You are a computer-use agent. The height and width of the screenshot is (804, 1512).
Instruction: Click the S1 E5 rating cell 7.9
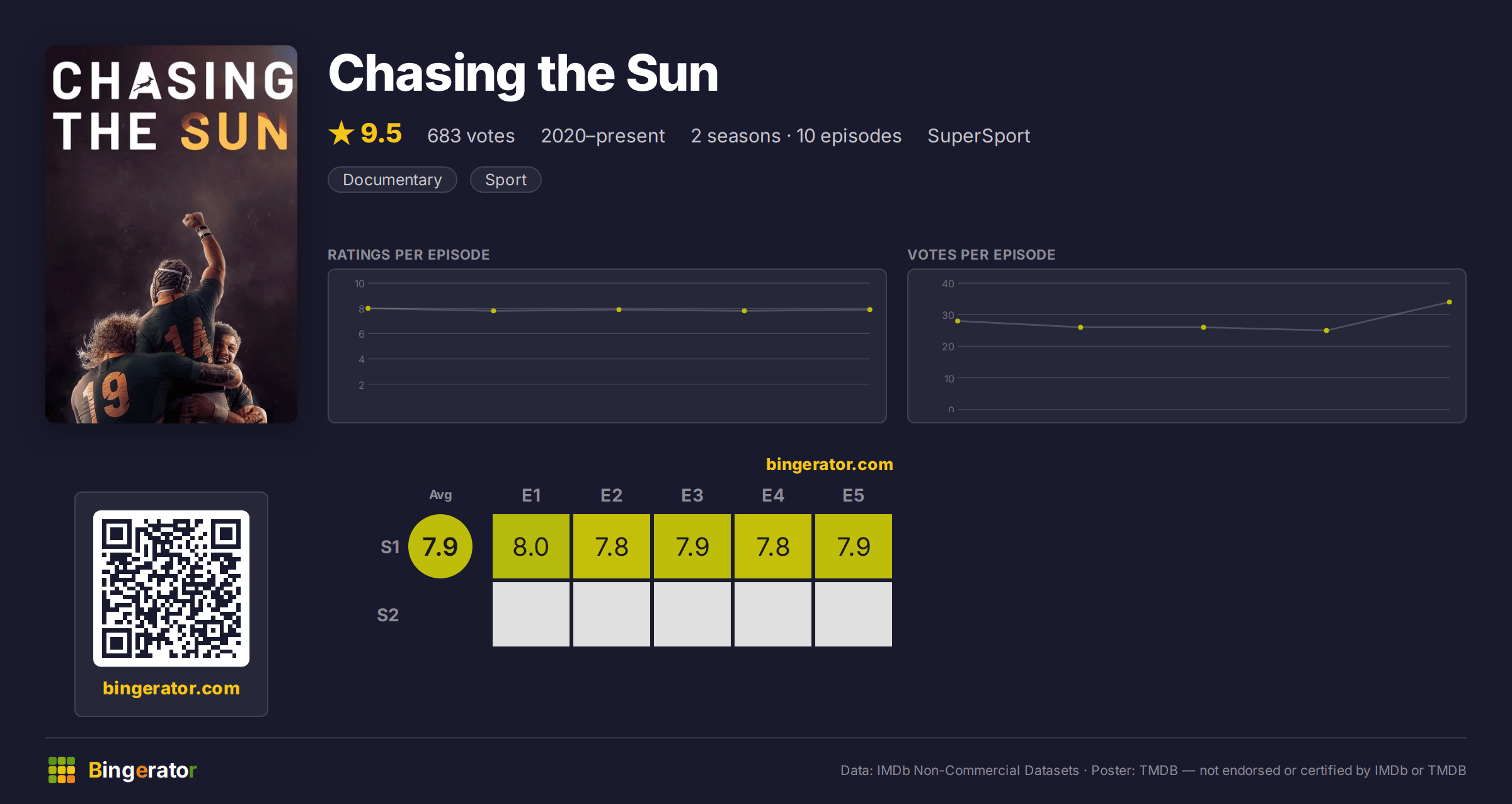[854, 546]
